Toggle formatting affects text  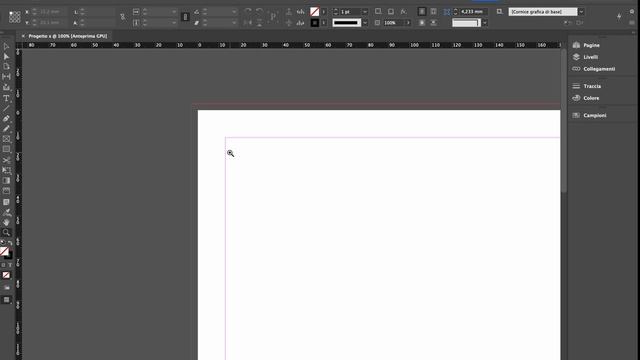click(x=10, y=265)
